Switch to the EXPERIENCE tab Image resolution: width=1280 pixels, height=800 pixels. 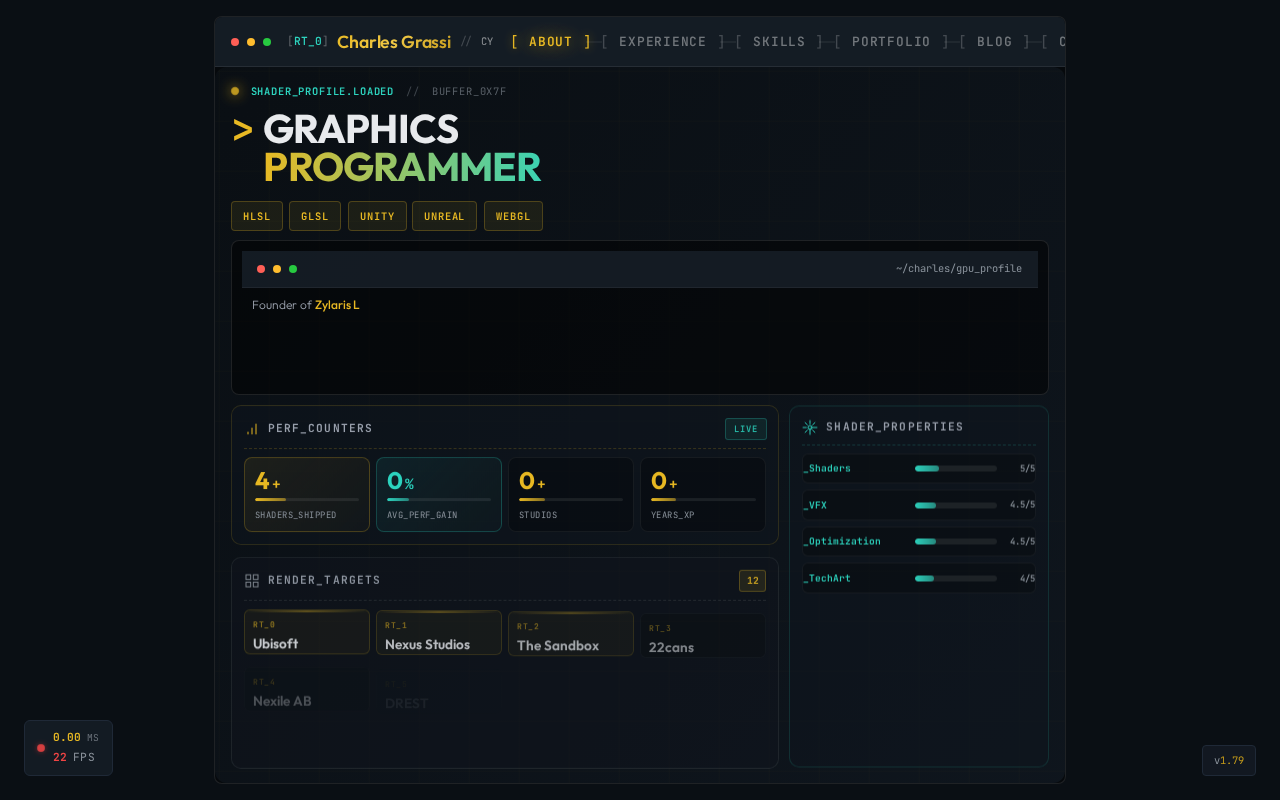(662, 42)
